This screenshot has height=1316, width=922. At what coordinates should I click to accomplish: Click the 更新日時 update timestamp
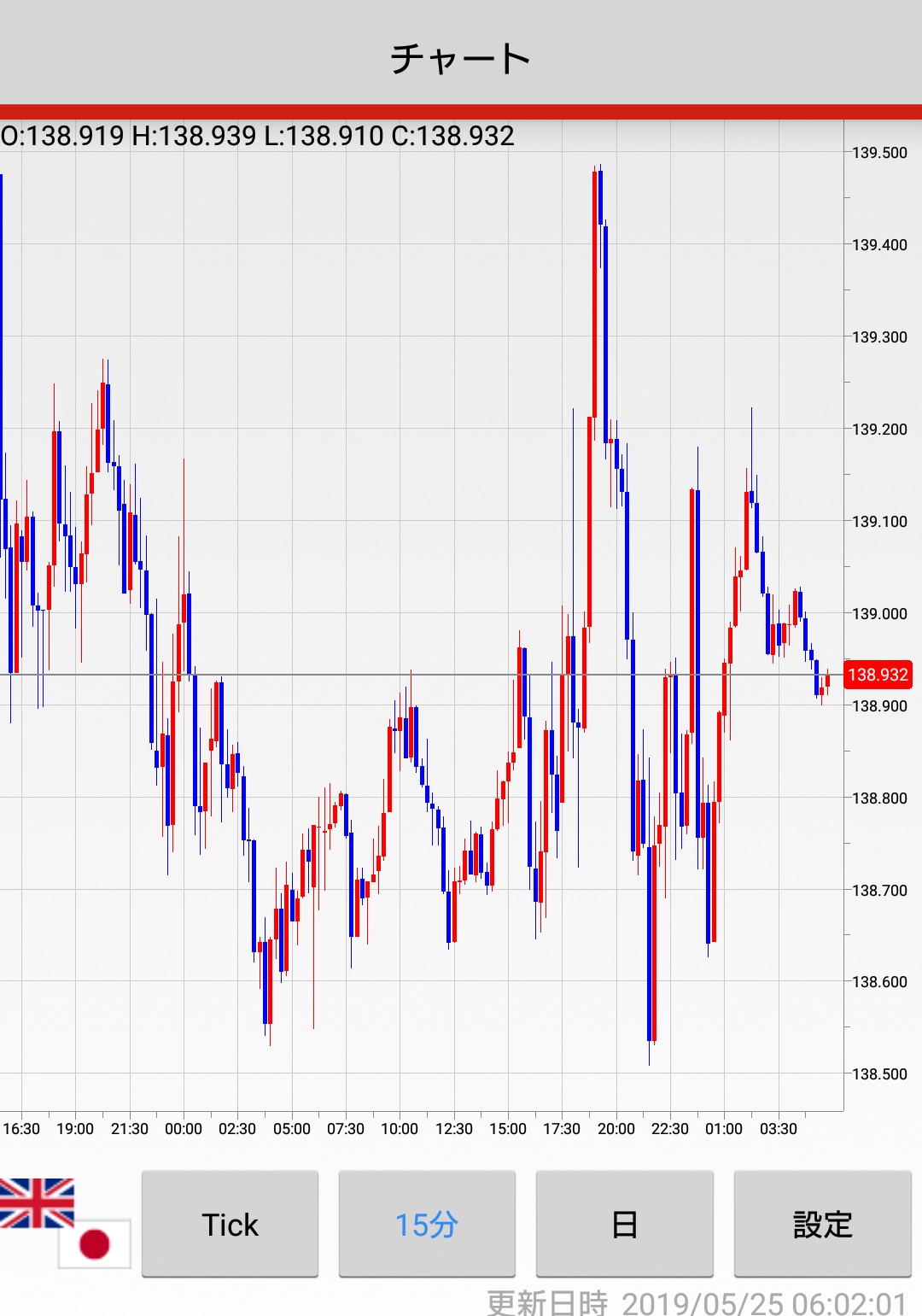click(x=696, y=1303)
